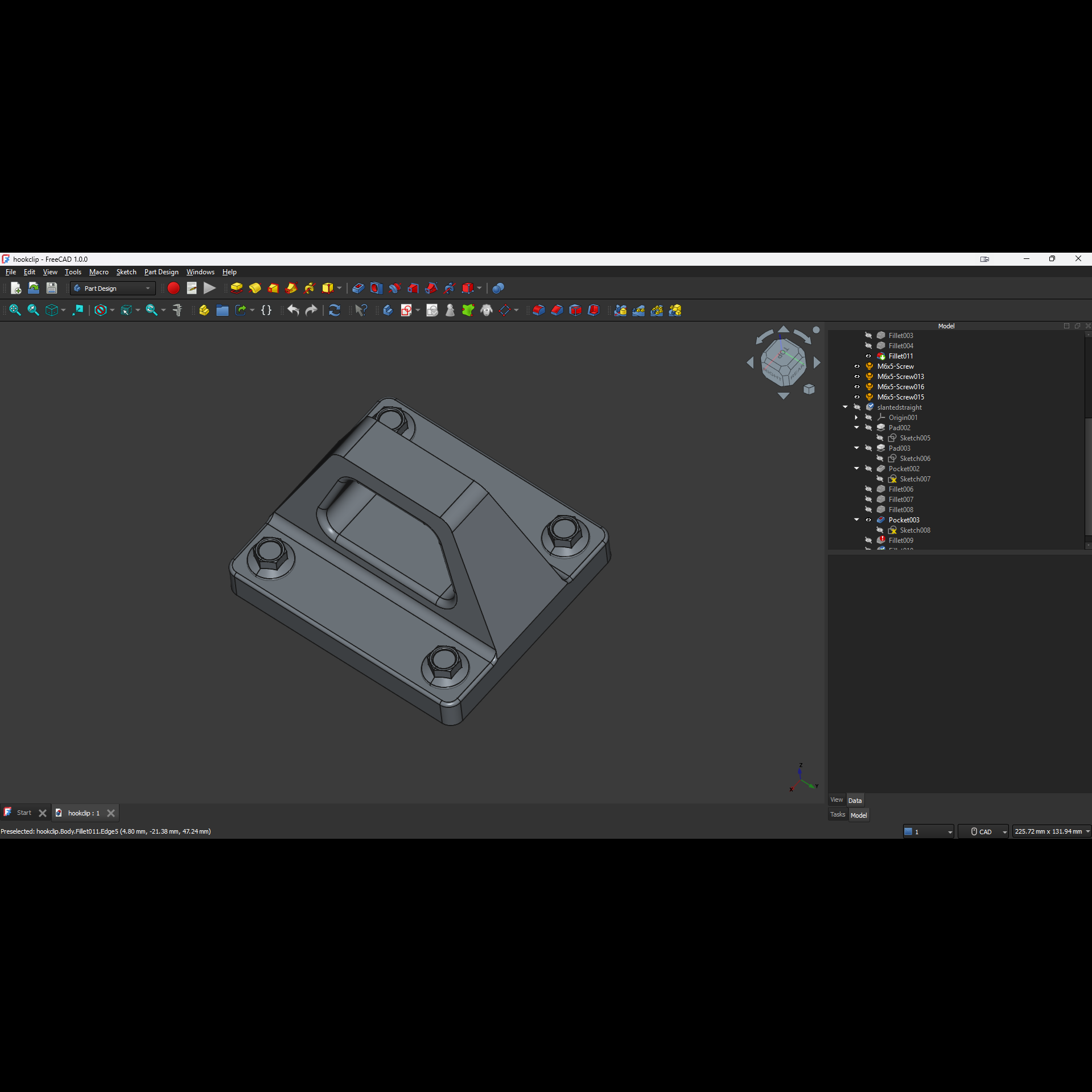
Task: Close the hookclip : 1 document tab
Action: pyautogui.click(x=111, y=813)
